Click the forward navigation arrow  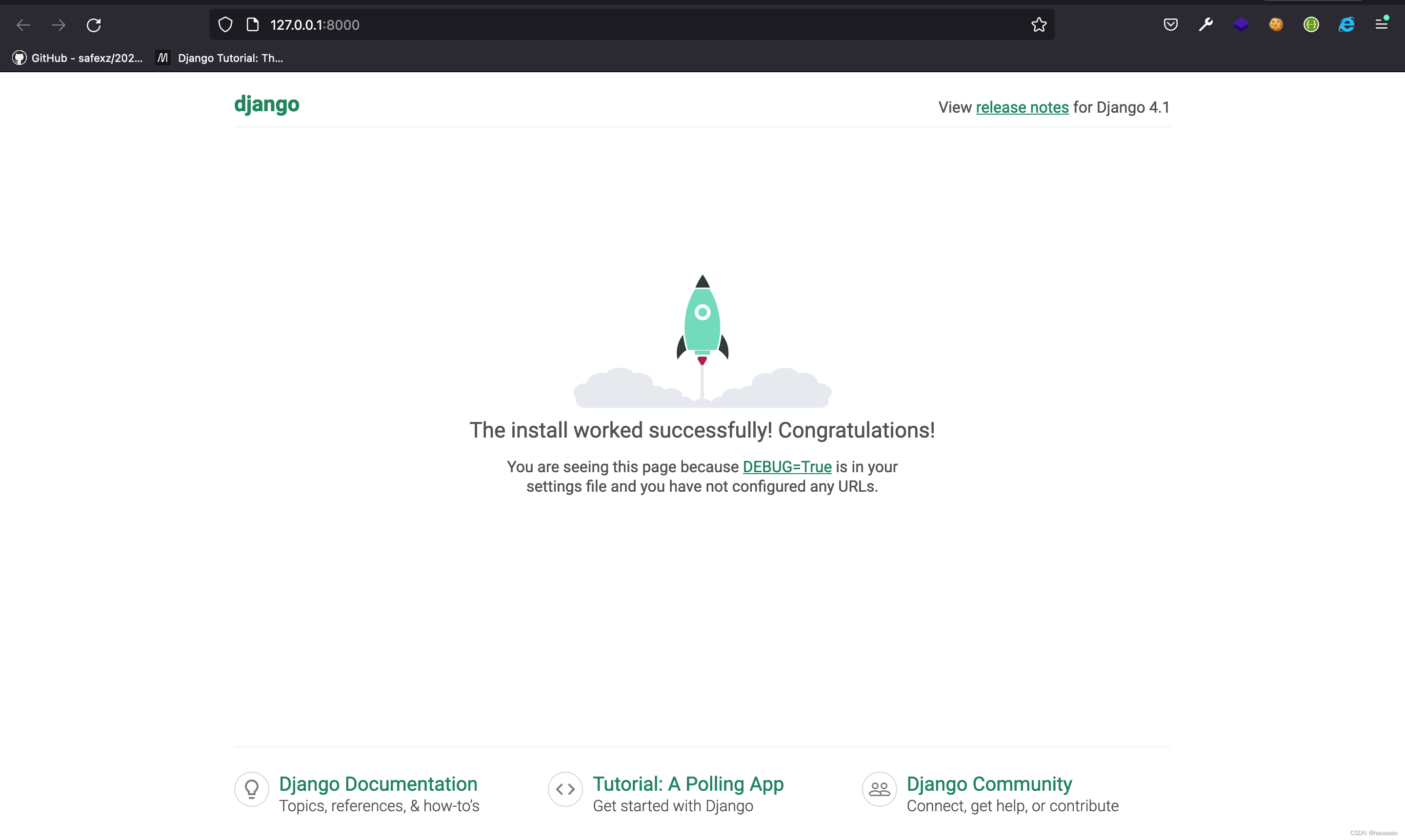[59, 25]
